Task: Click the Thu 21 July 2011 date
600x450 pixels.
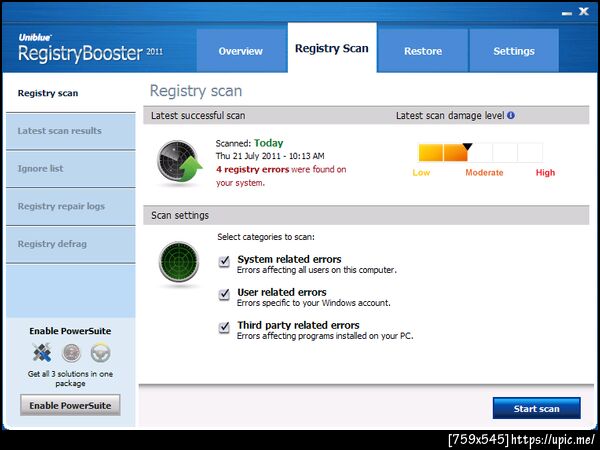Action: (270, 156)
